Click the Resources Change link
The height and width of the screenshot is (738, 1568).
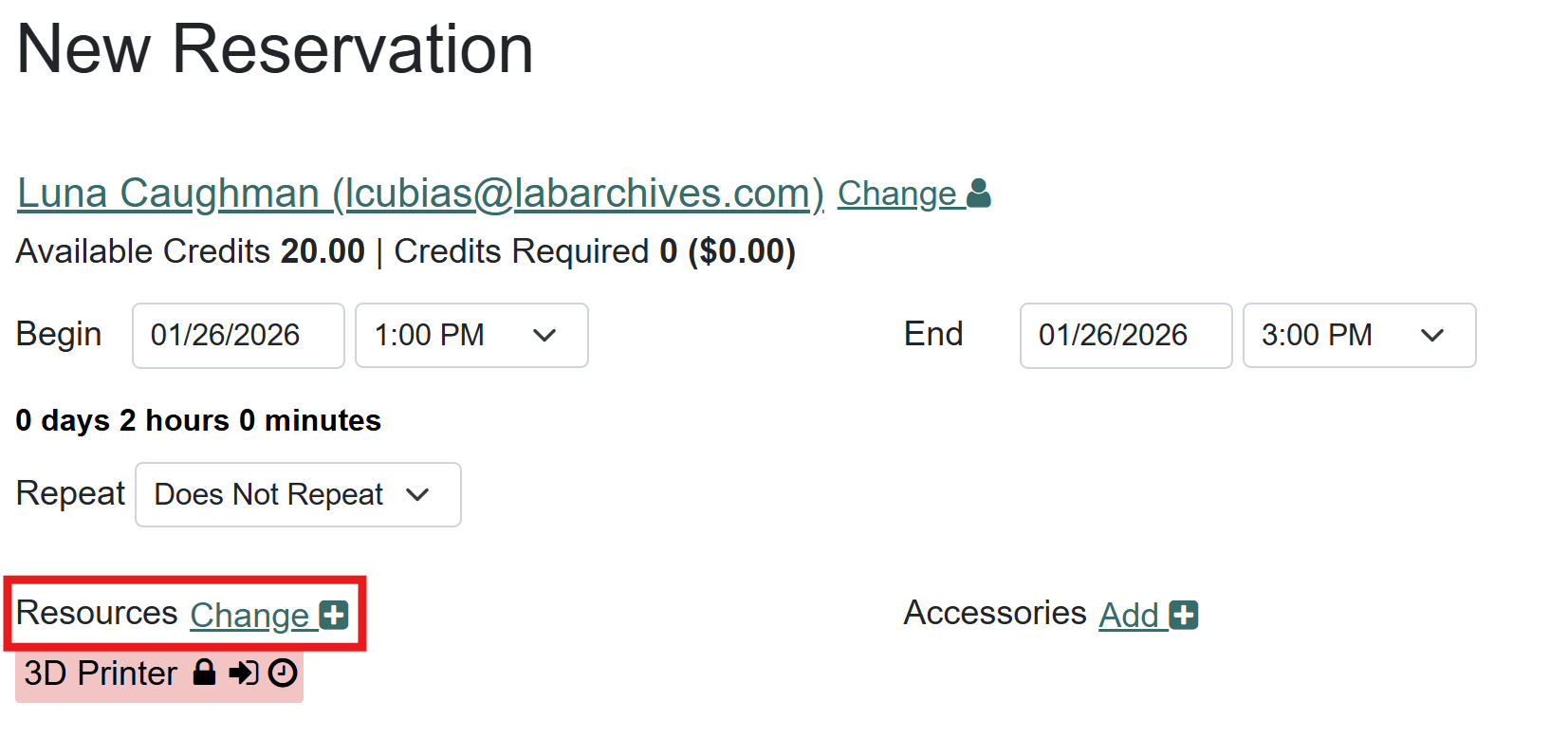[249, 616]
